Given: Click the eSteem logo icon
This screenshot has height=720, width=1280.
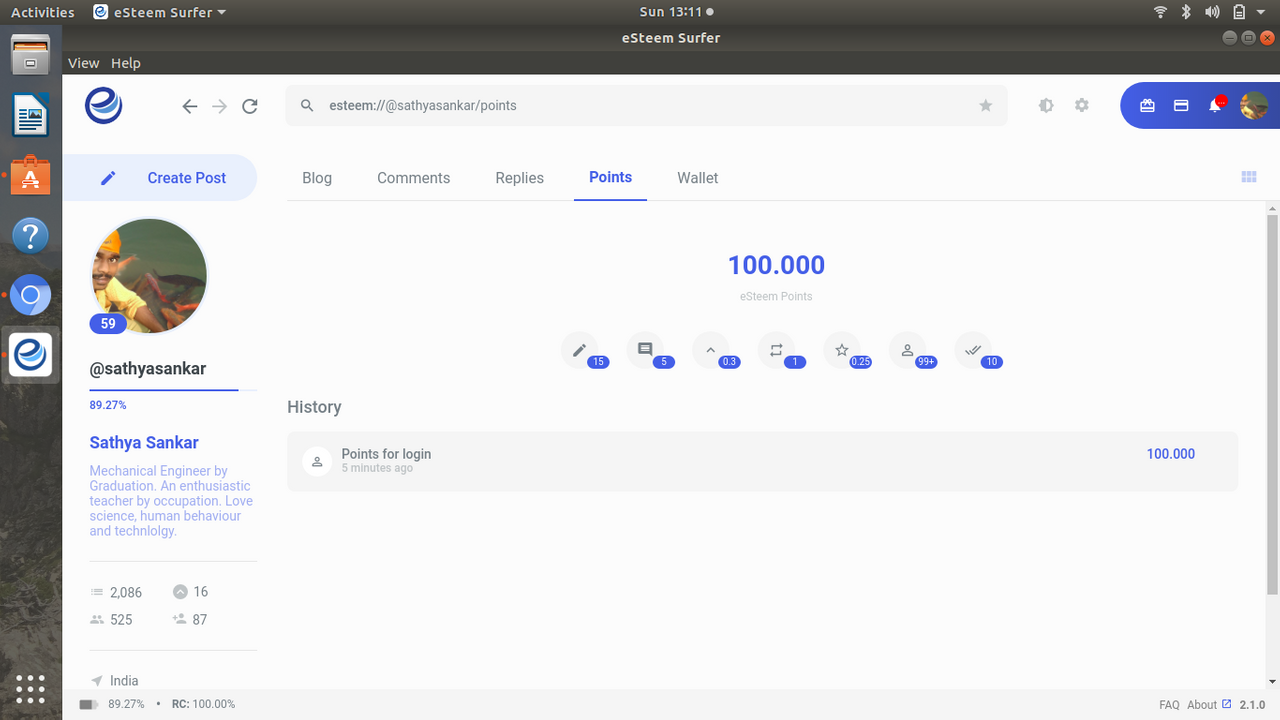Looking at the screenshot, I should (104, 105).
